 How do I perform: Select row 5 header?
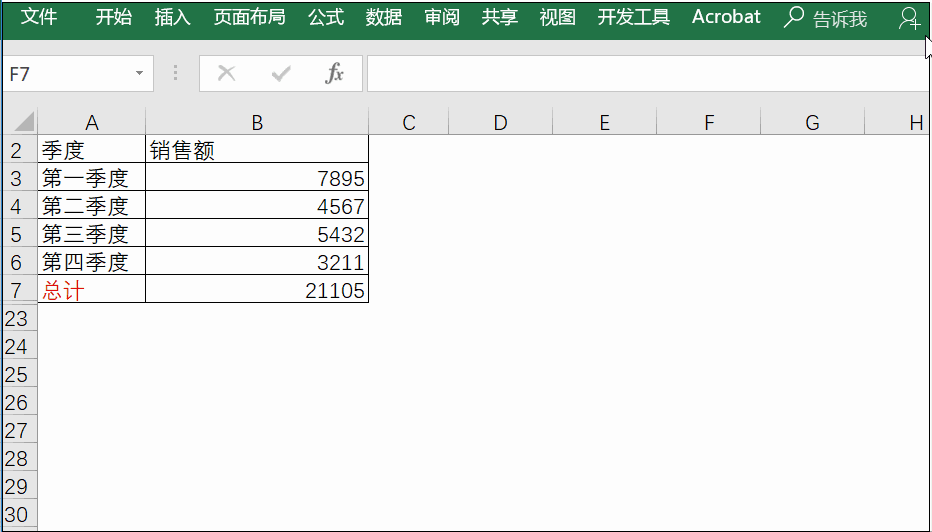pos(20,234)
